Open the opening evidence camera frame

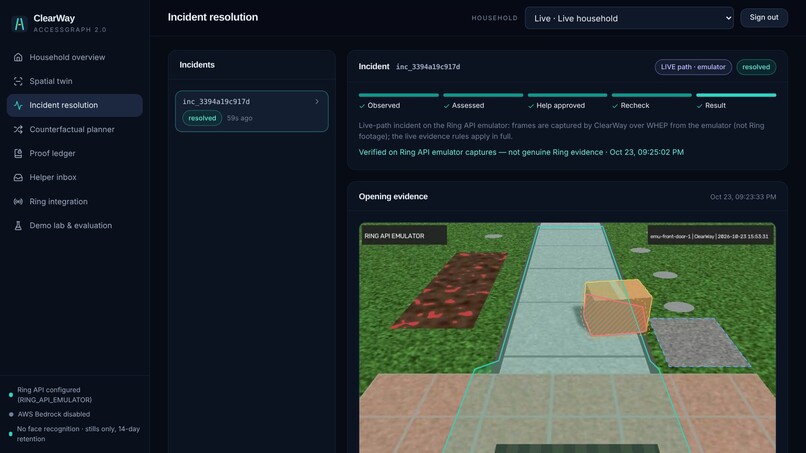[567, 338]
